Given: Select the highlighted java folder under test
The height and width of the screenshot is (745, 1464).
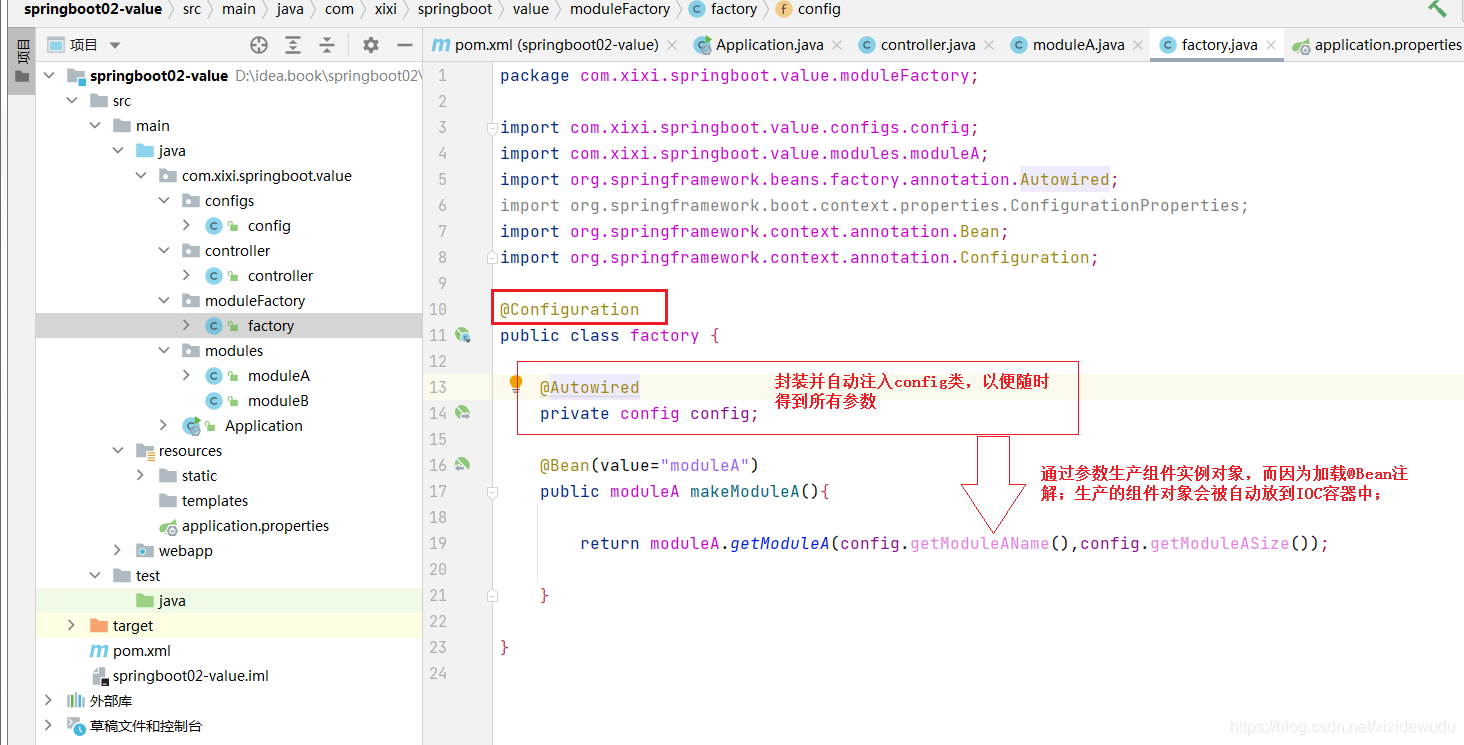Looking at the screenshot, I should click(x=172, y=601).
